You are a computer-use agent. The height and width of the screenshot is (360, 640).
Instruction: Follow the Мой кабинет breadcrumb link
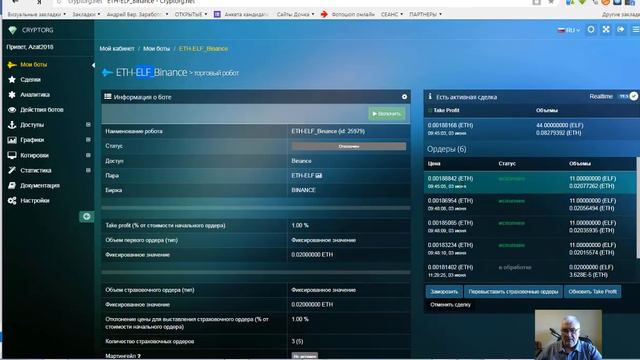pos(117,49)
